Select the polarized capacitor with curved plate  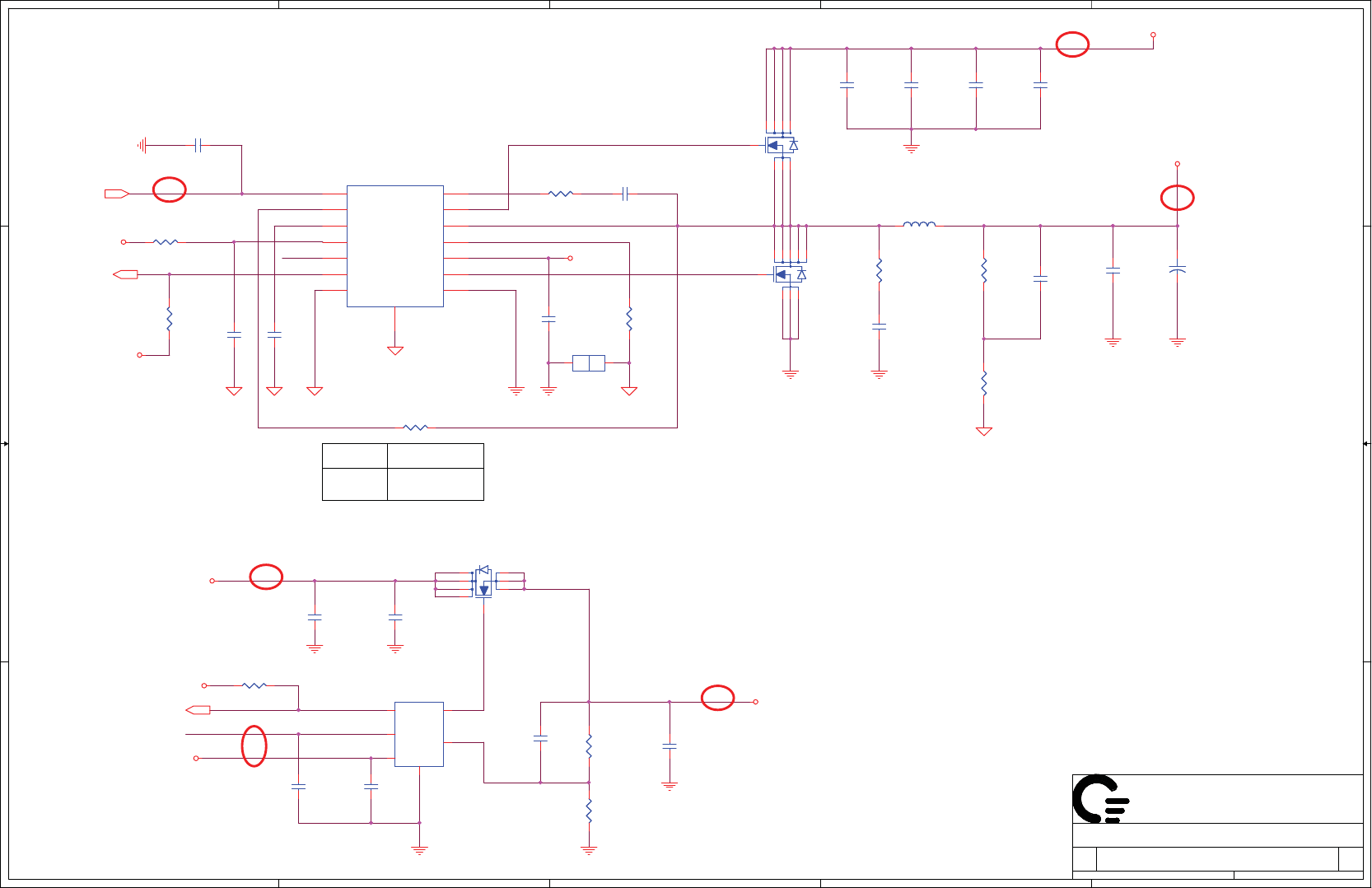pyautogui.click(x=1178, y=269)
